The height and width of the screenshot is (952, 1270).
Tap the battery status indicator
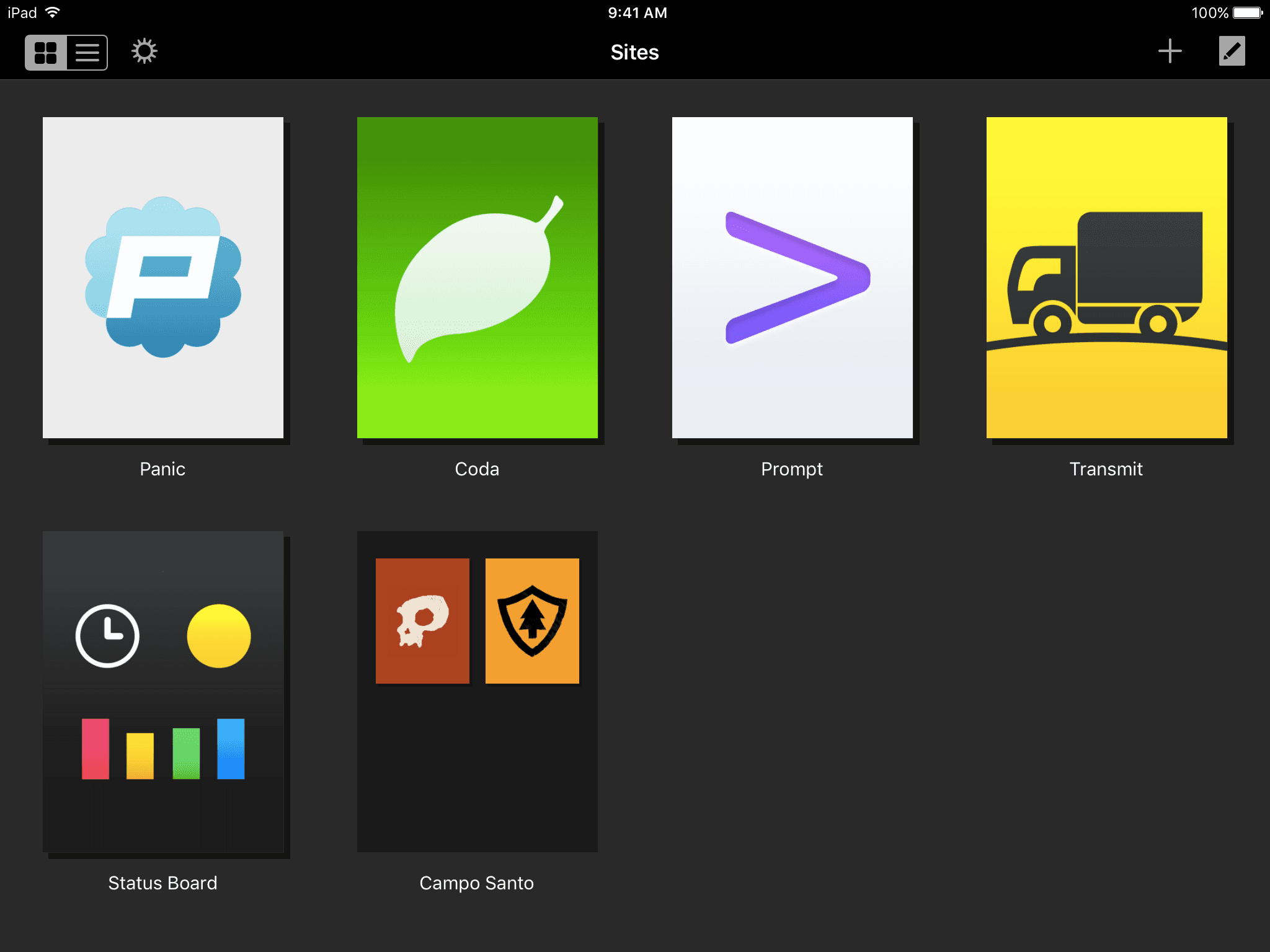click(1248, 13)
